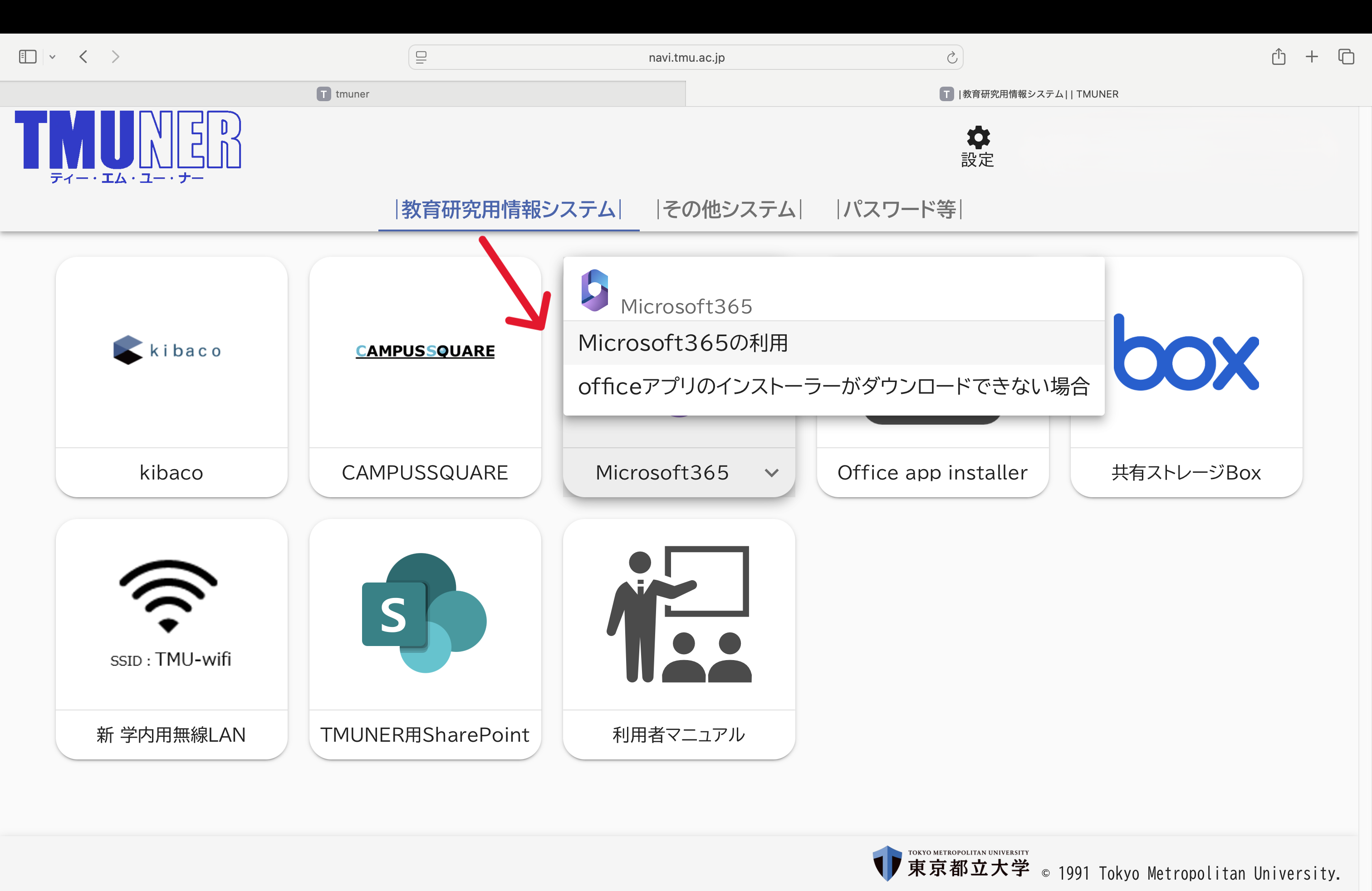Click the TMUNER logo

[128, 146]
